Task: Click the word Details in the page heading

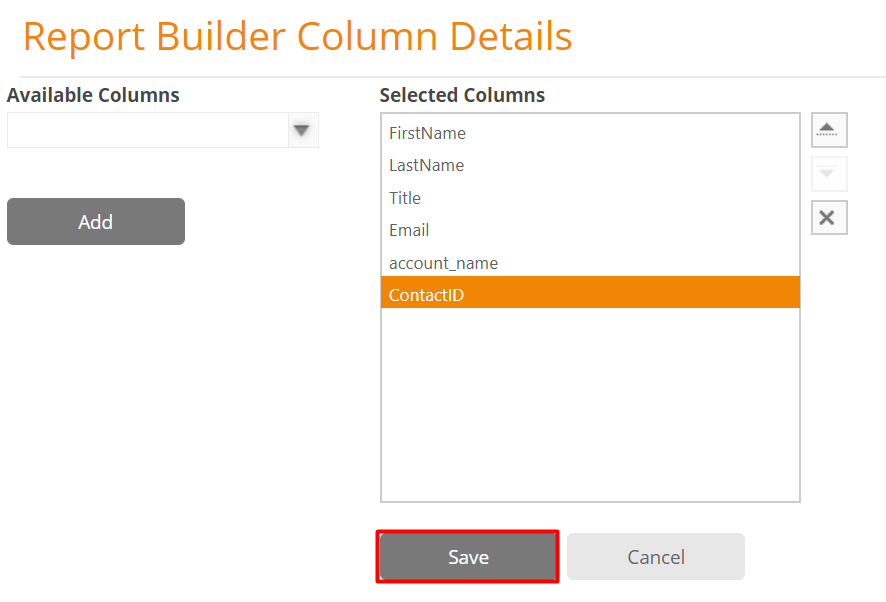Action: point(511,37)
